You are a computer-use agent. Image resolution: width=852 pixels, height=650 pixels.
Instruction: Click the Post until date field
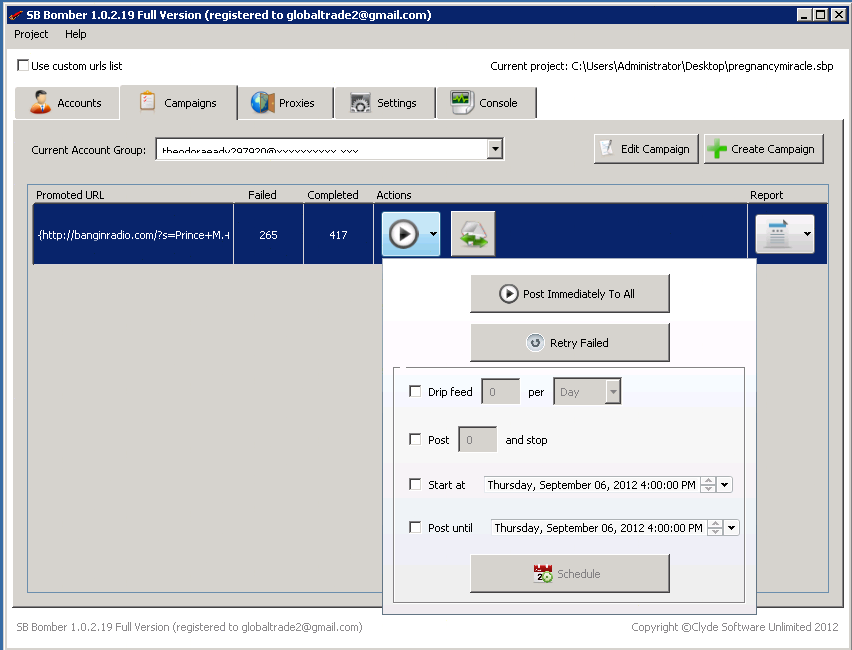pos(599,527)
